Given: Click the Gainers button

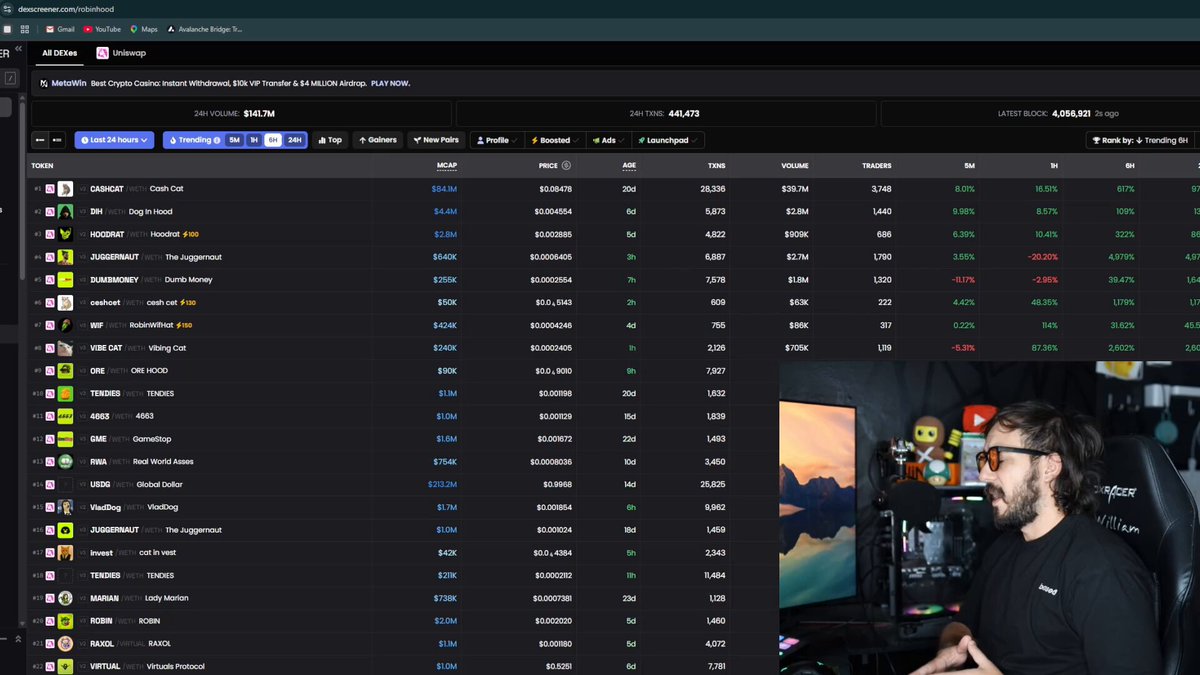Looking at the screenshot, I should [x=377, y=140].
